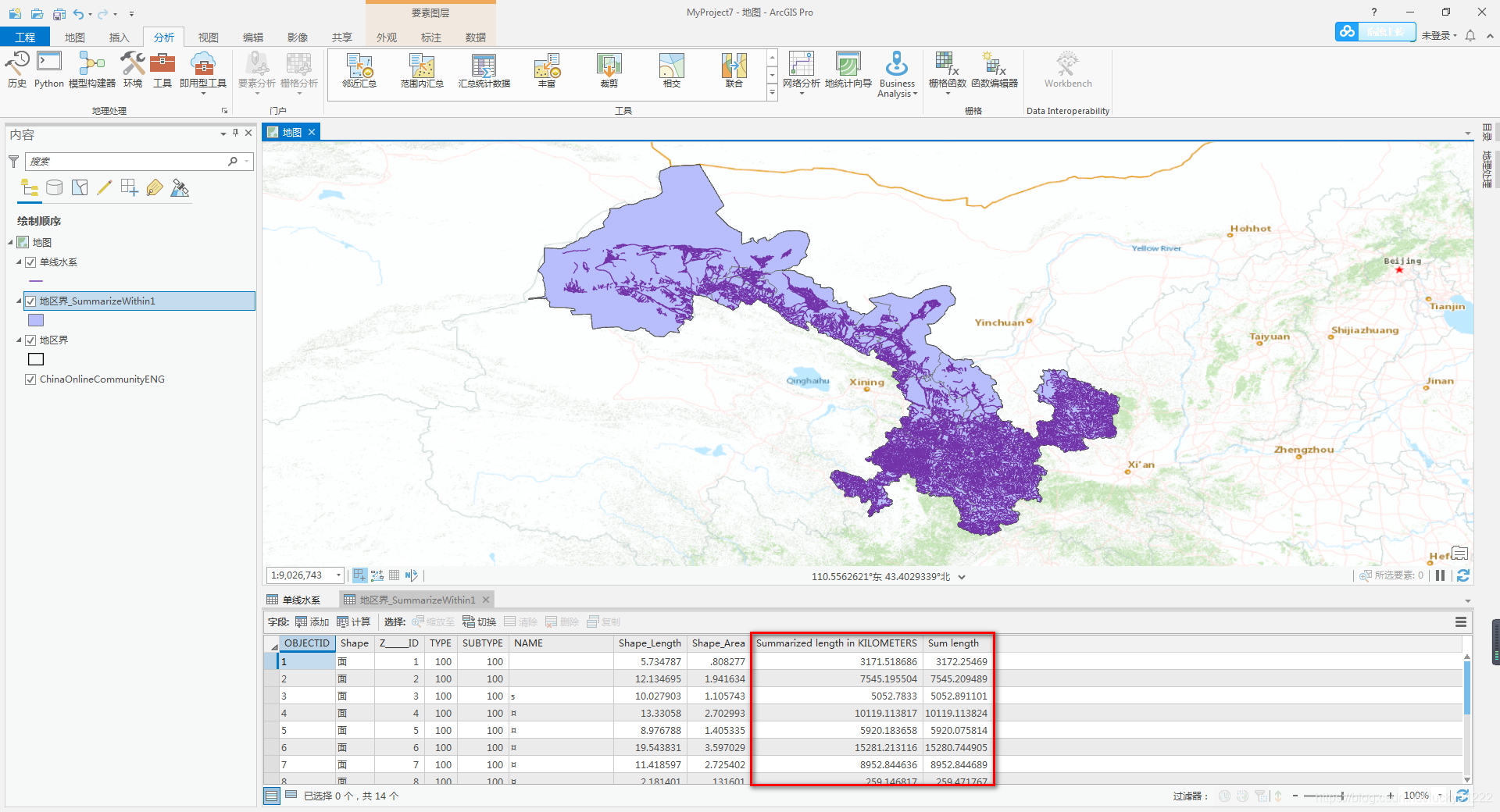1500x812 pixels.
Task: Toggle show all records view button
Action: 272,796
